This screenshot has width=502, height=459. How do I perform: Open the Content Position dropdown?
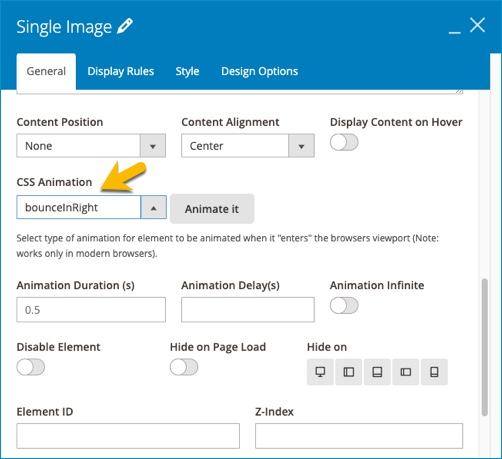(91, 146)
